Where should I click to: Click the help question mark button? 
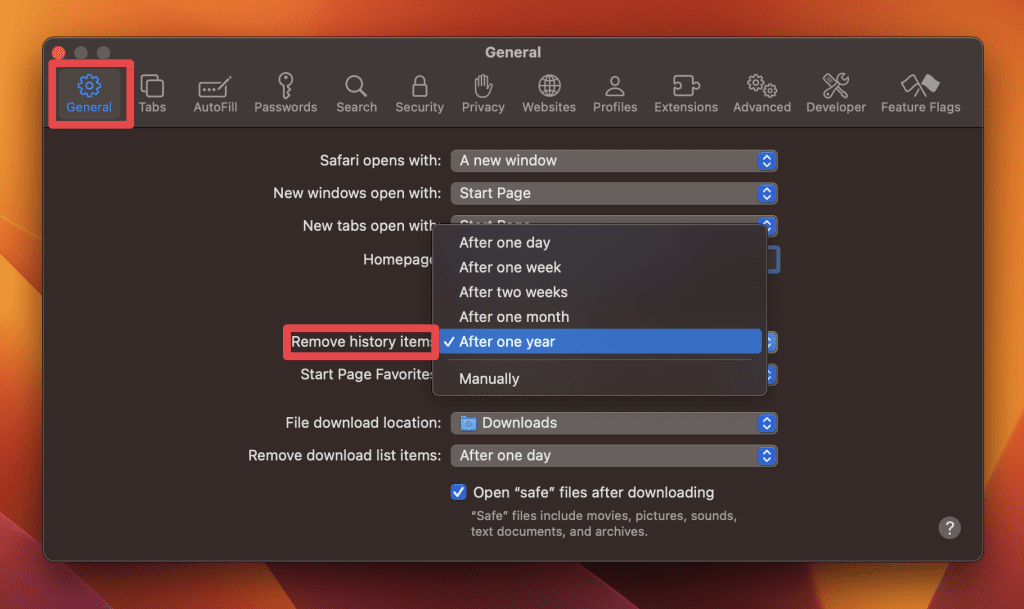(x=950, y=527)
